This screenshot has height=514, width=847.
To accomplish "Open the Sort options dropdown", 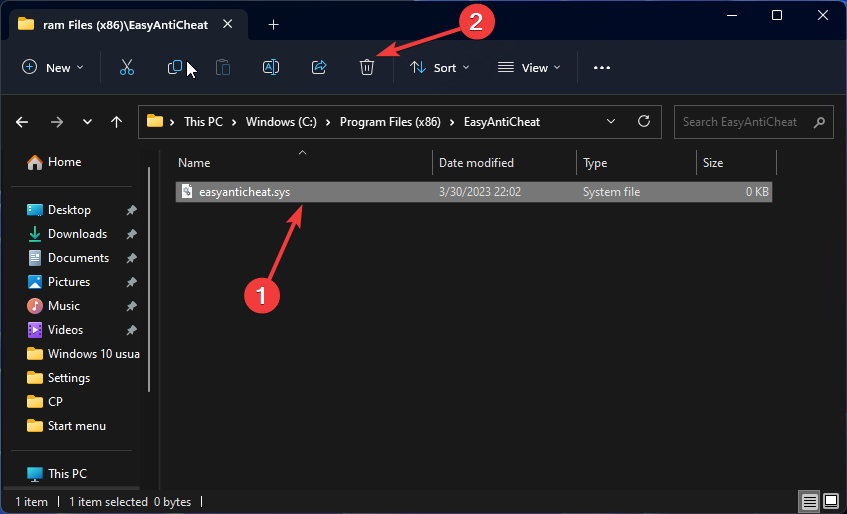I will (440, 67).
